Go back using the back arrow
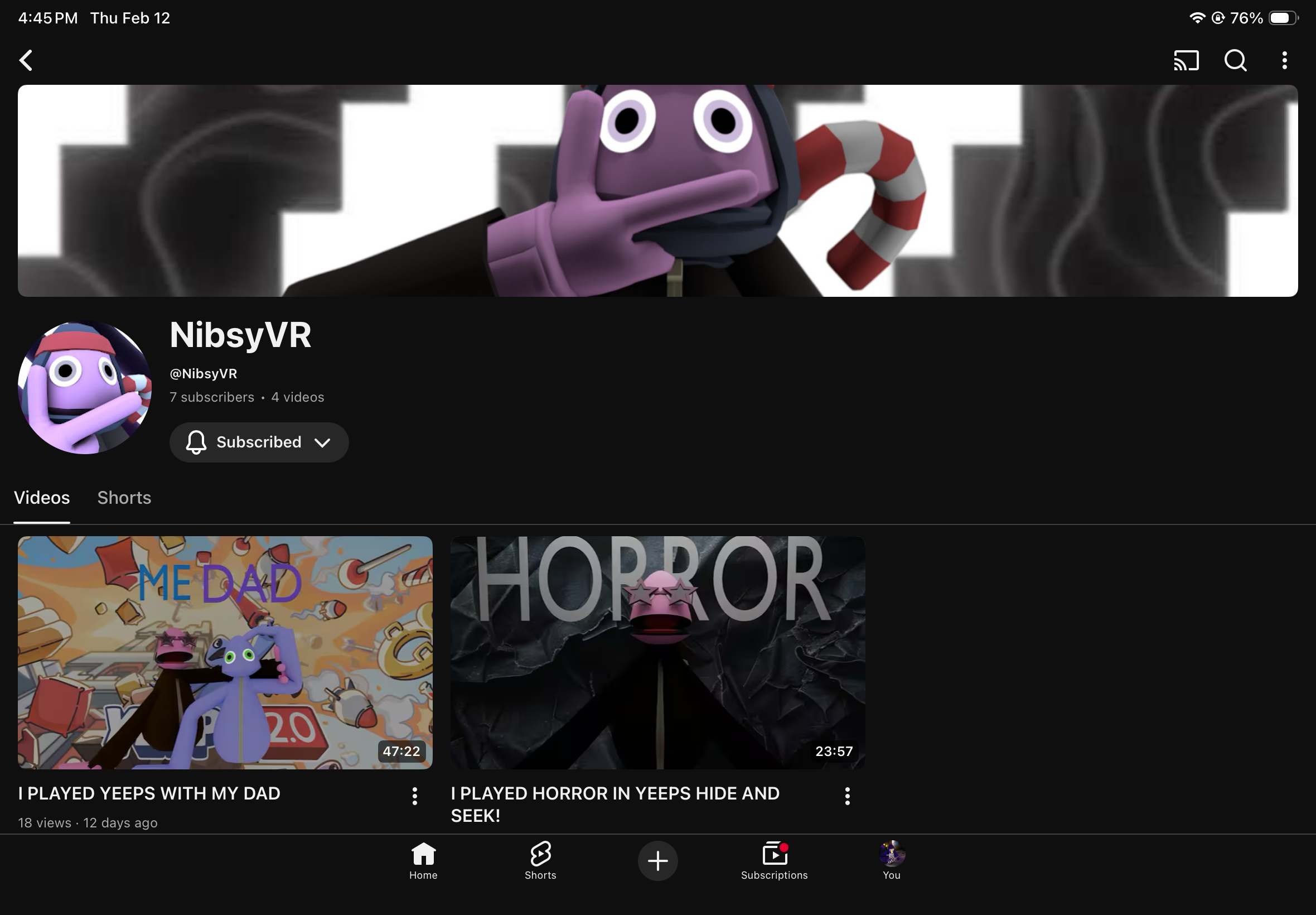This screenshot has width=1316, height=915. [26, 60]
